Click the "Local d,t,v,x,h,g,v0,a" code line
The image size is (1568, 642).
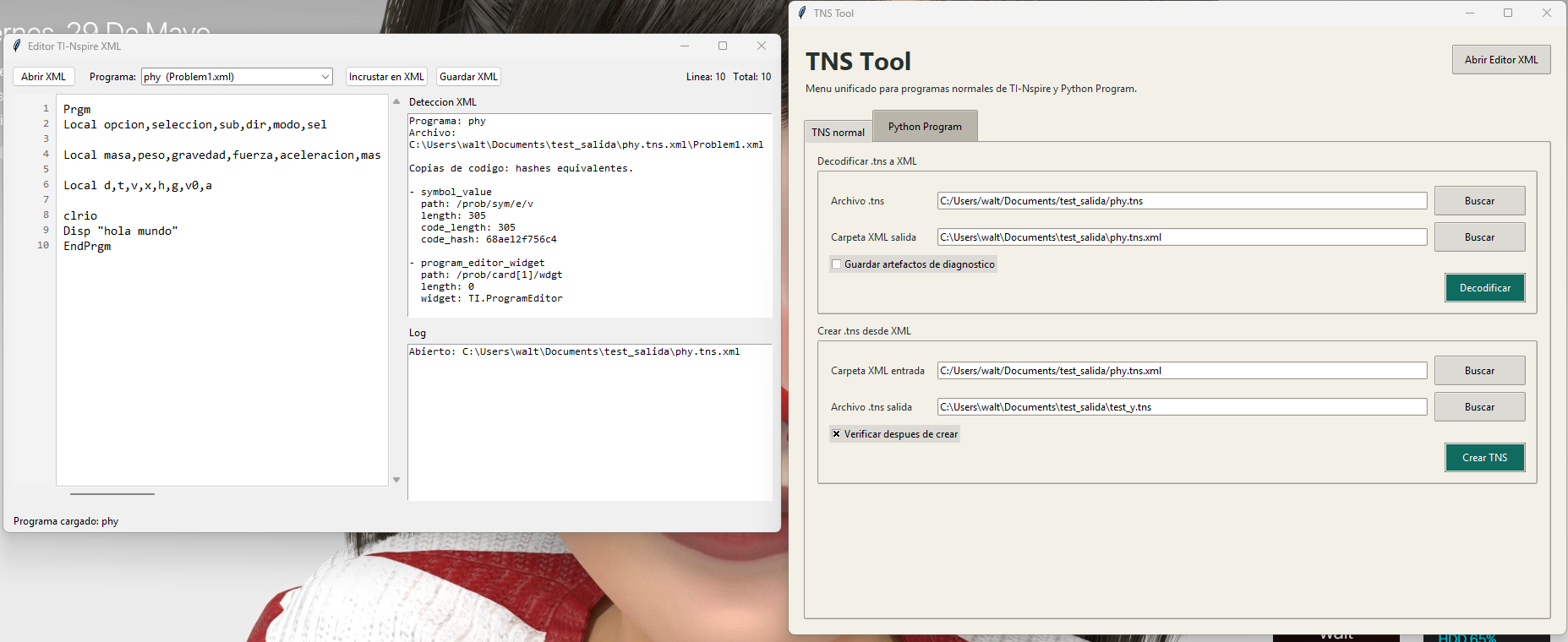click(138, 185)
